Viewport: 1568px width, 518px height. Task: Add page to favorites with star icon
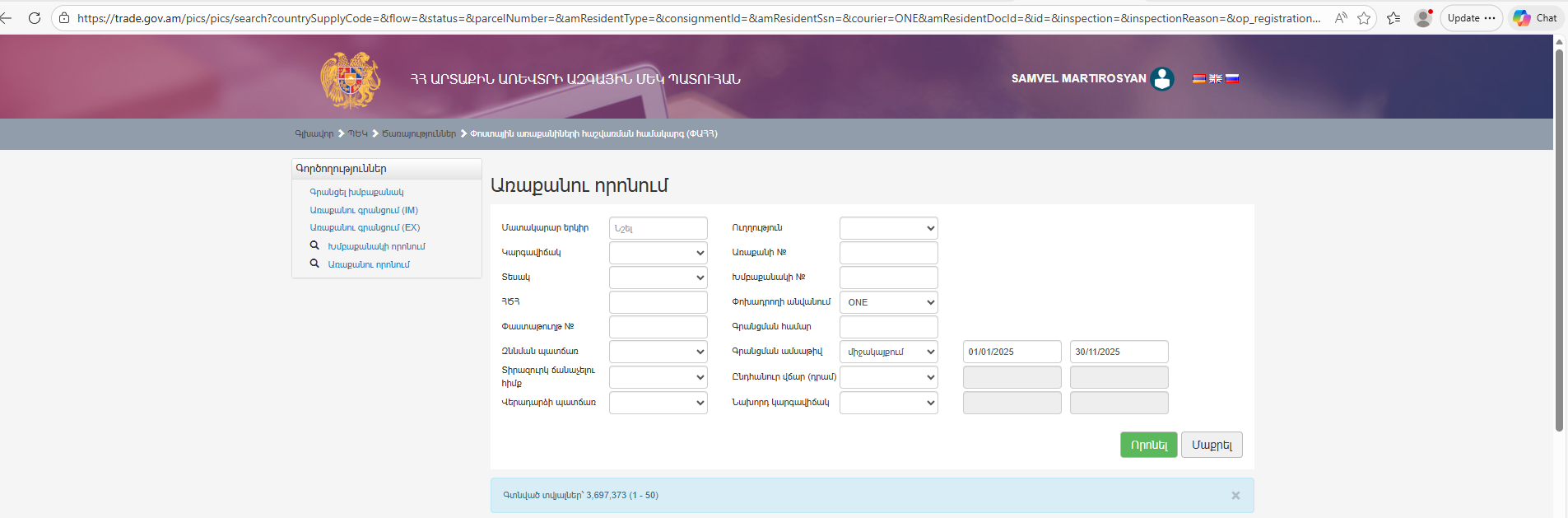click(1364, 18)
